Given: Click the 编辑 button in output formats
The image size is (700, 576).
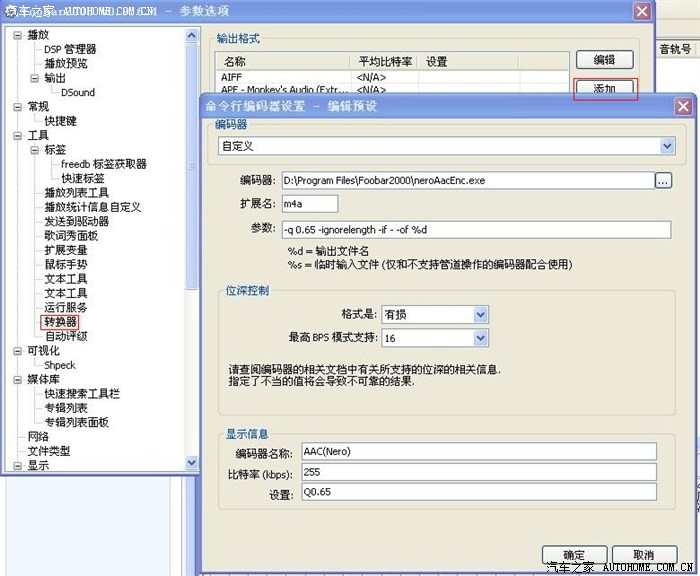Looking at the screenshot, I should coord(604,60).
